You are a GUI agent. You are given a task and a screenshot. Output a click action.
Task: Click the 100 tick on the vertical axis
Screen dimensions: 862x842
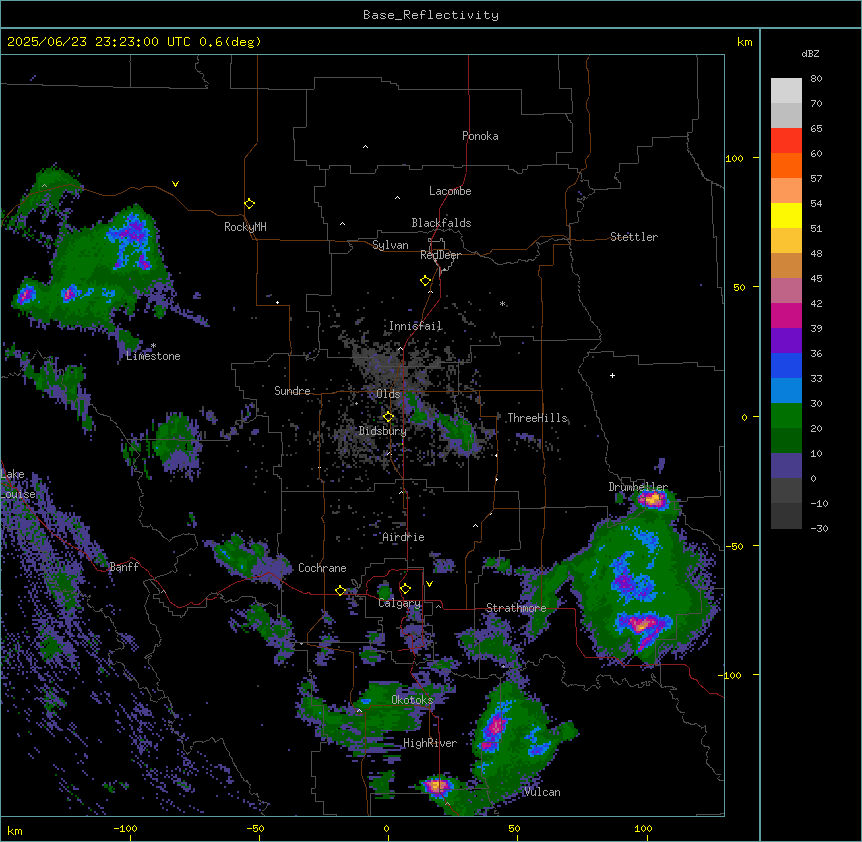734,158
